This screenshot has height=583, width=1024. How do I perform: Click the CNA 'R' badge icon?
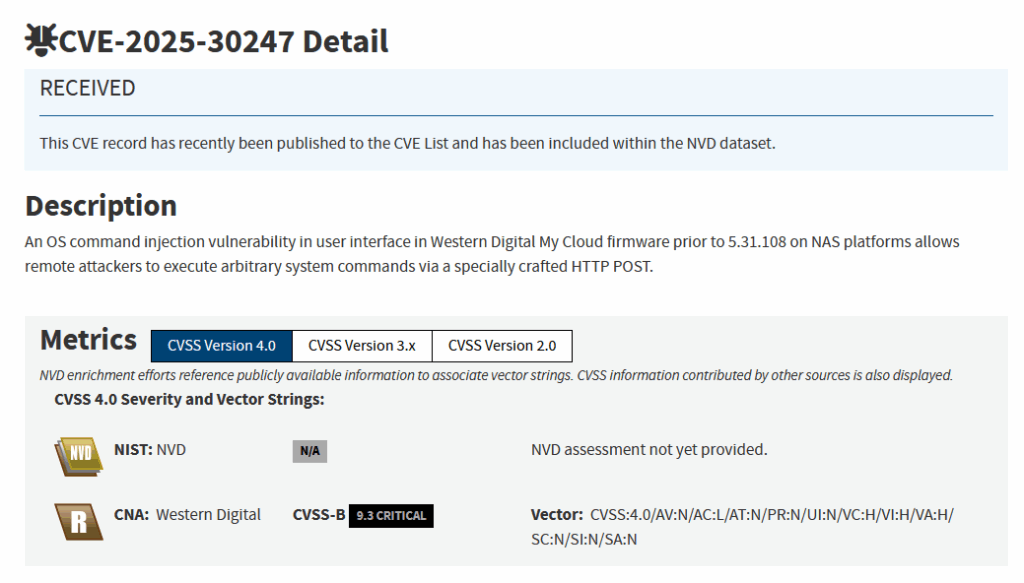click(x=78, y=520)
